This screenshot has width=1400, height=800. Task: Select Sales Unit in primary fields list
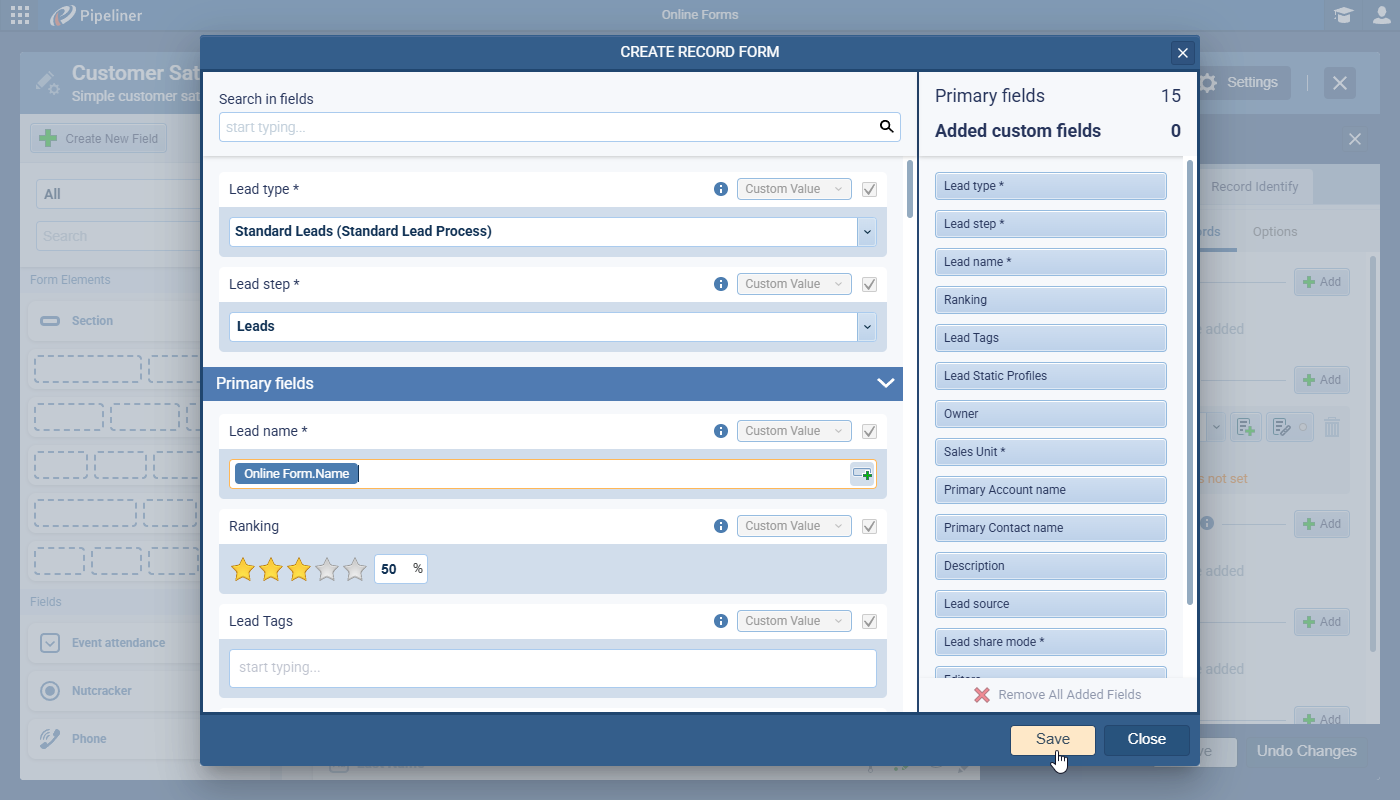(x=1050, y=452)
